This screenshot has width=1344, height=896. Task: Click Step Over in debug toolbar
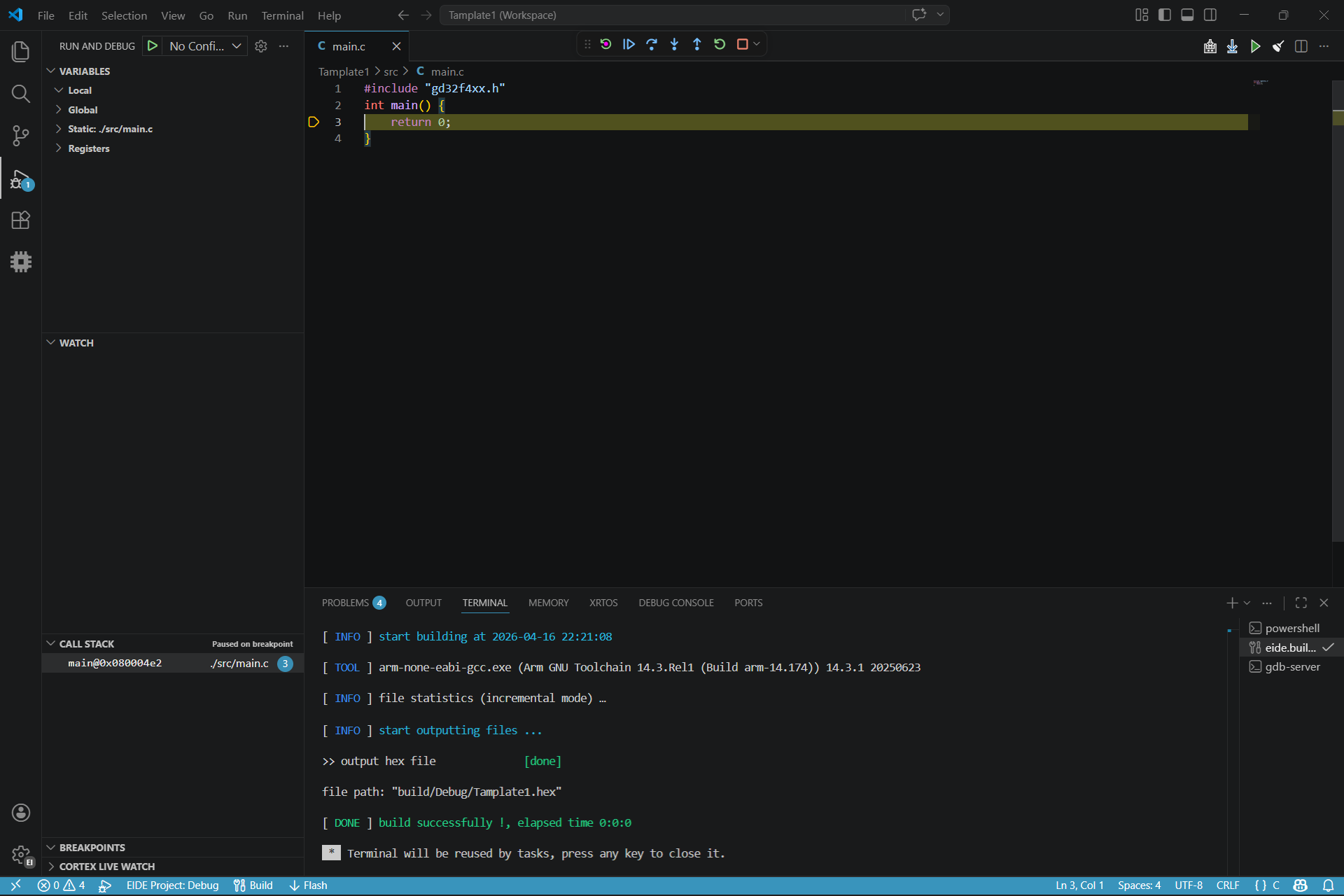(x=652, y=44)
